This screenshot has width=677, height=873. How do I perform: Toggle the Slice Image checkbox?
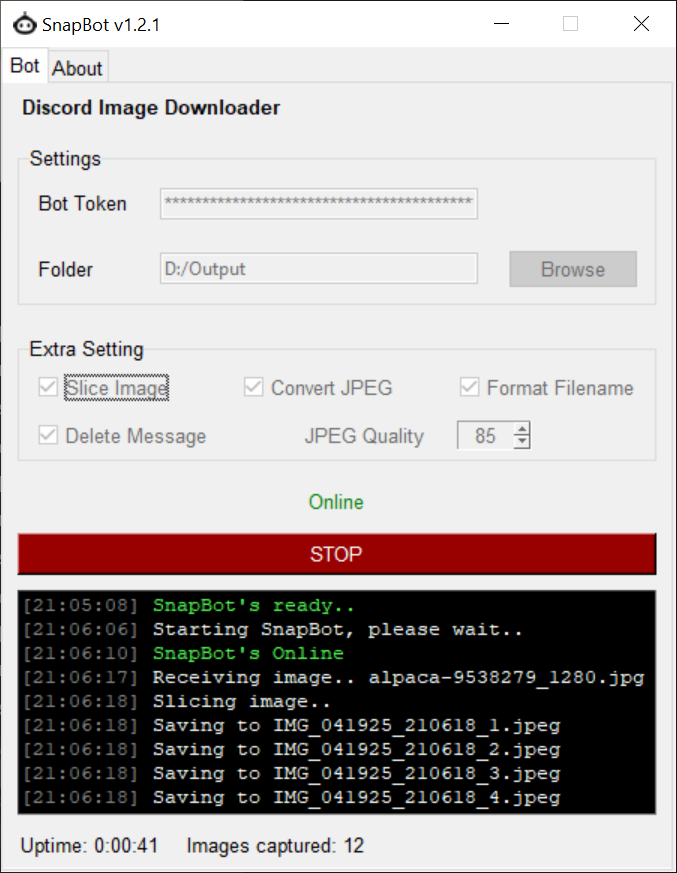[47, 388]
